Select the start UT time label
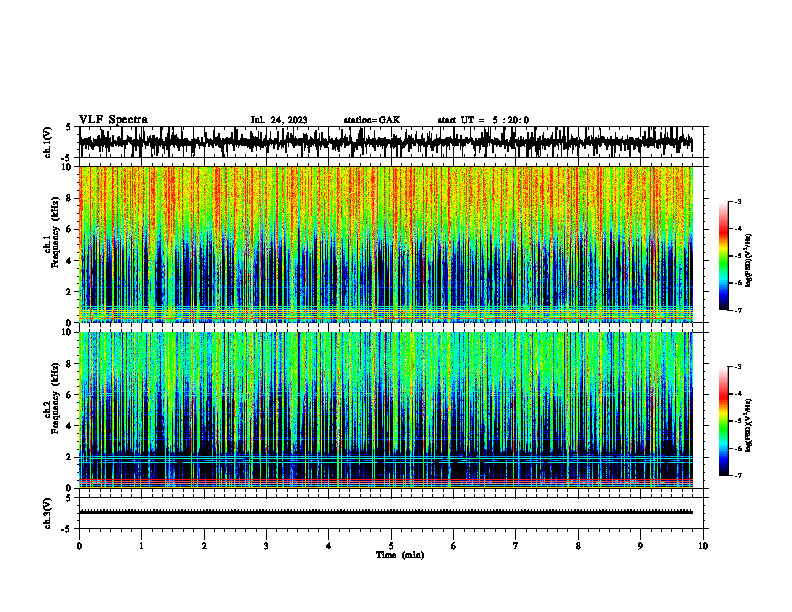Viewport: 792px width, 612px height. point(483,120)
